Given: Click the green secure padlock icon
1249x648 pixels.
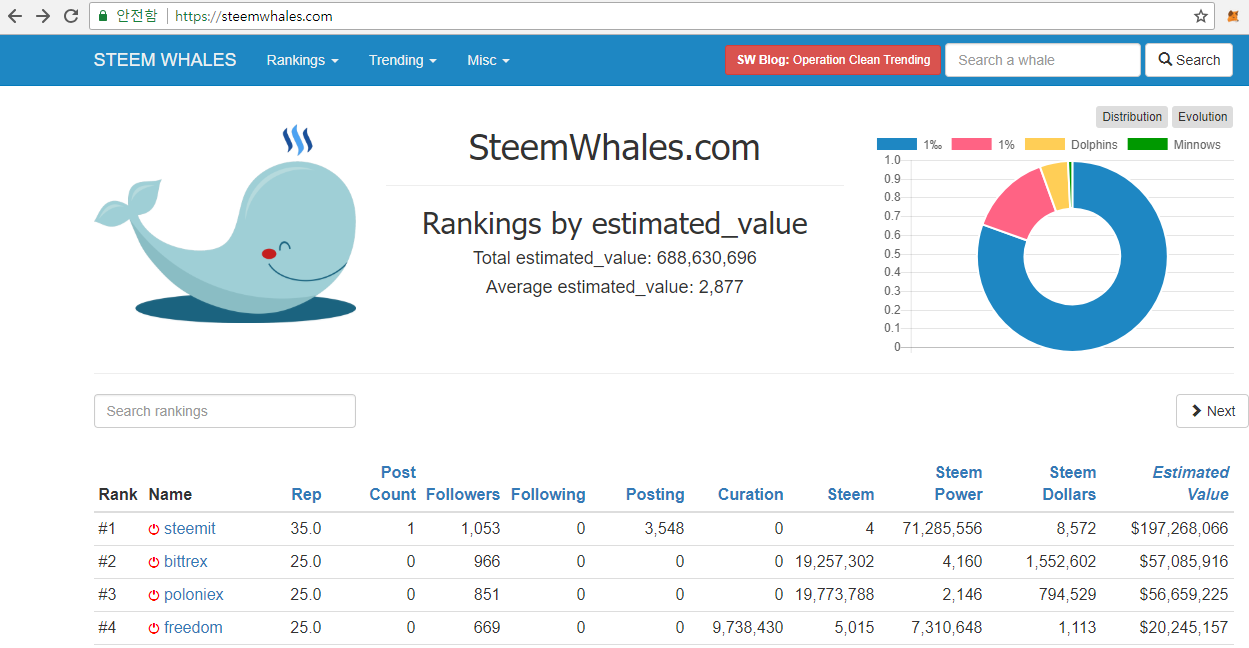Looking at the screenshot, I should (x=103, y=16).
